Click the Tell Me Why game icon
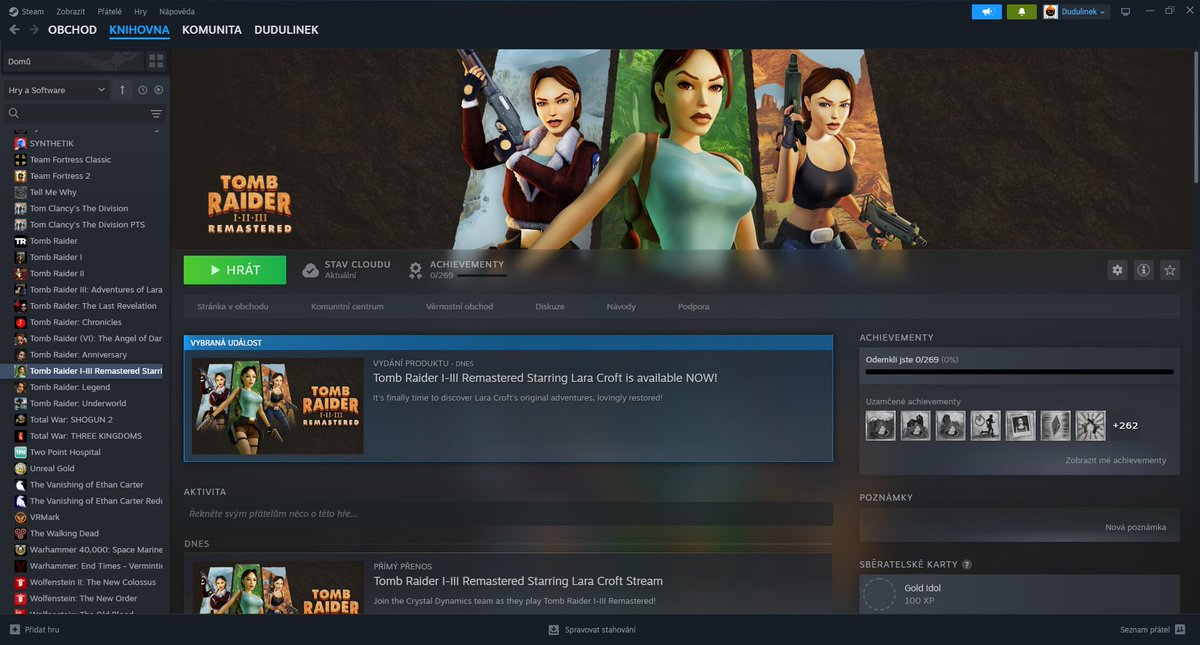1200x645 pixels. 20,192
